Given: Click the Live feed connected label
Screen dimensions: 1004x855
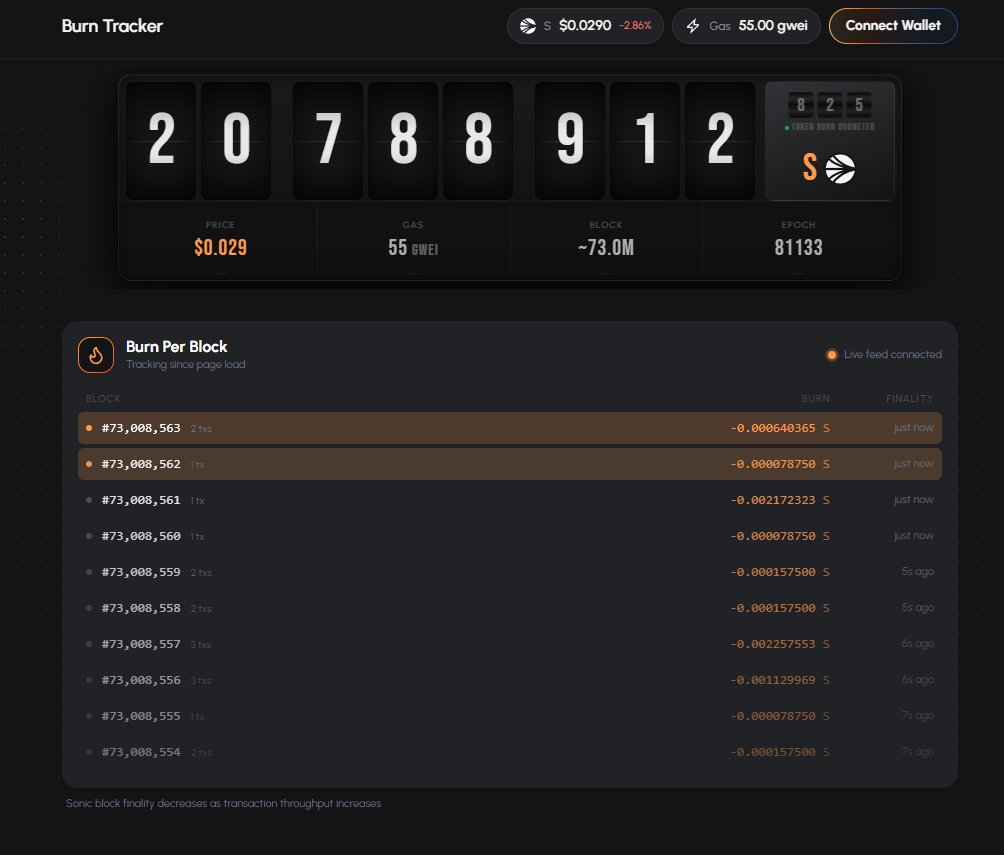Looking at the screenshot, I should pos(893,354).
